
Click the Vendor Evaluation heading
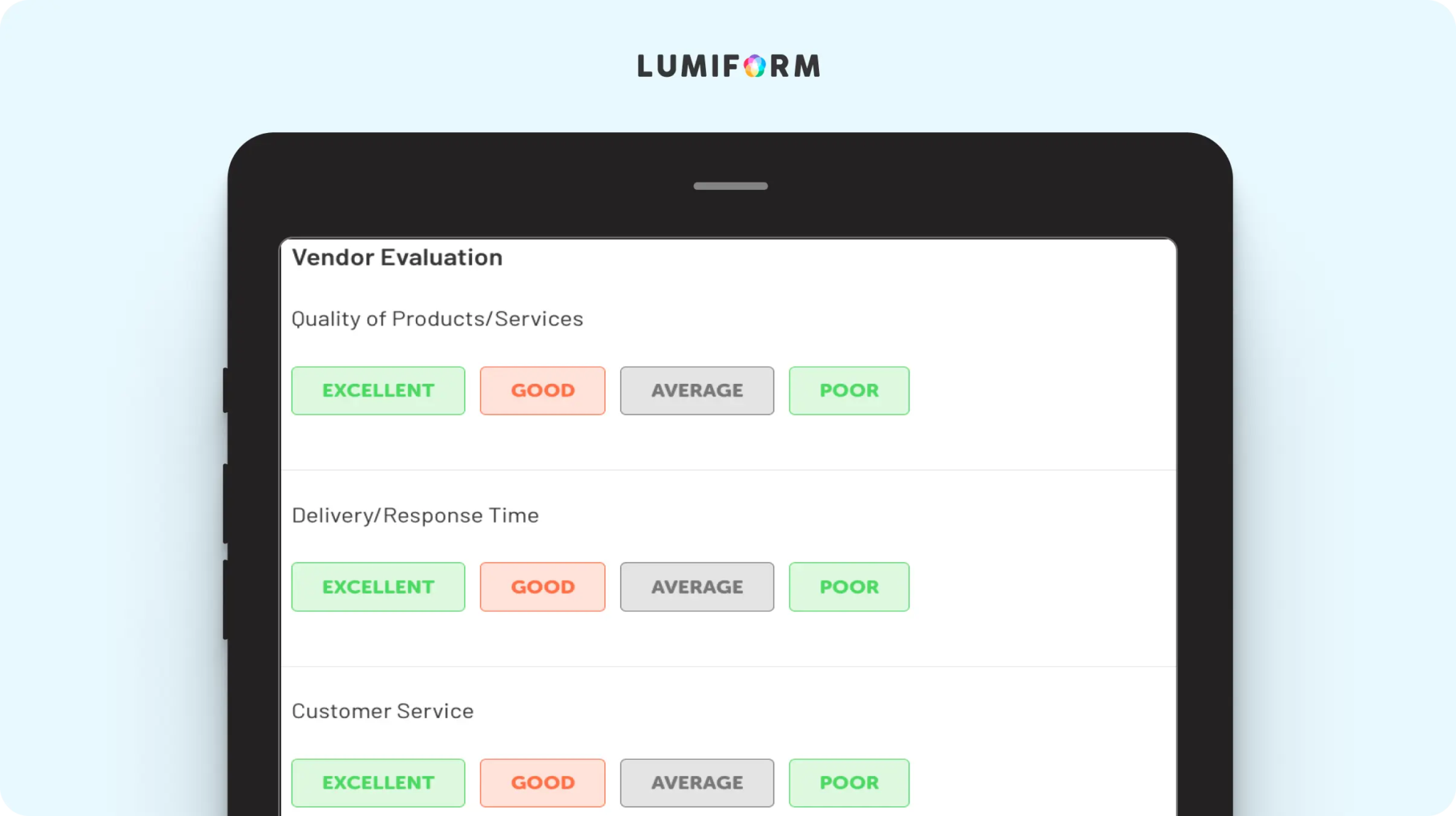397,257
